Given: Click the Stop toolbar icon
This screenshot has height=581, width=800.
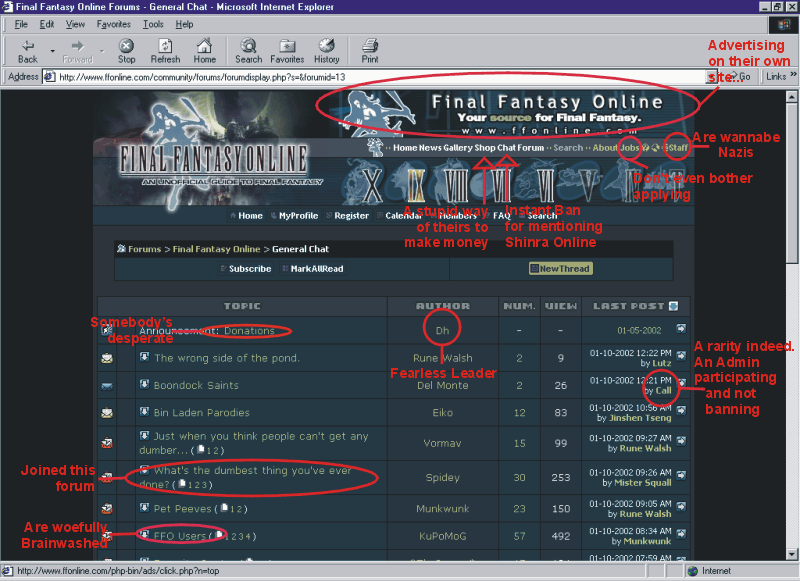Looking at the screenshot, I should [x=126, y=51].
